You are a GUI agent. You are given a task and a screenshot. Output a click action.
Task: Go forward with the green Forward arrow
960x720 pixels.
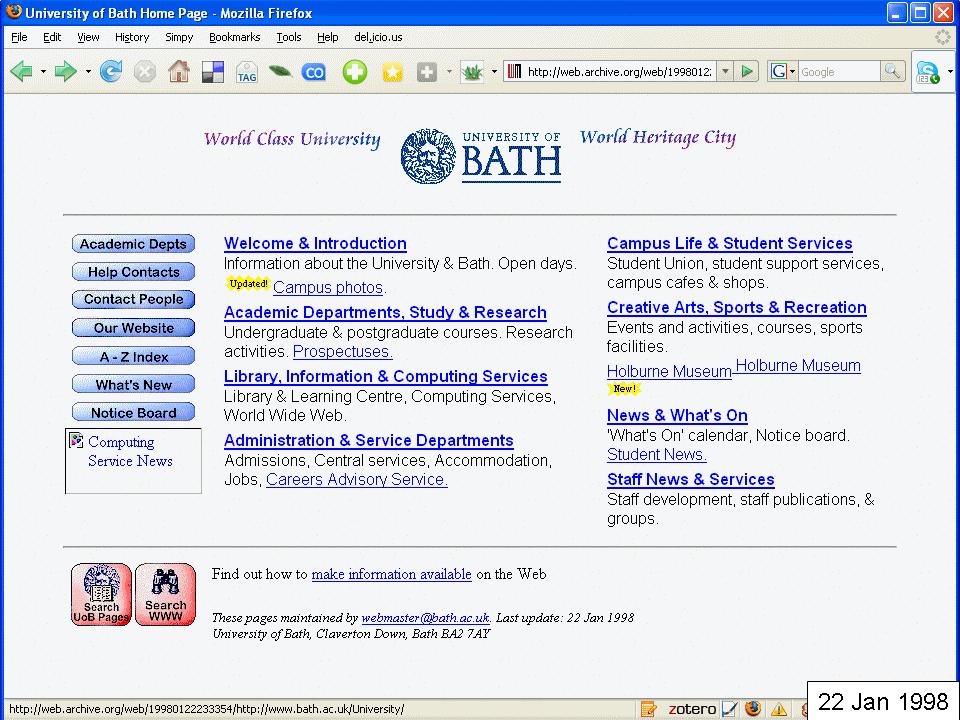pos(66,72)
